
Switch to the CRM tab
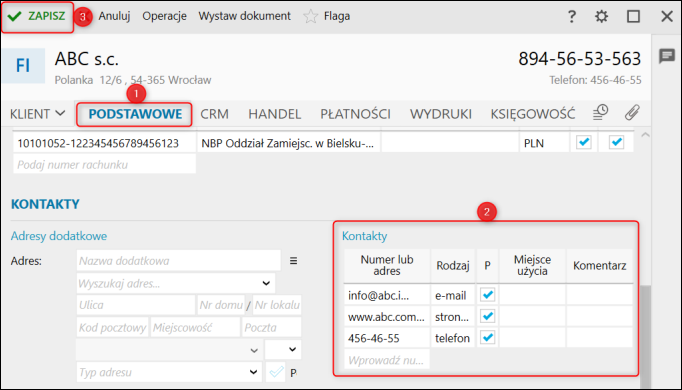(214, 114)
